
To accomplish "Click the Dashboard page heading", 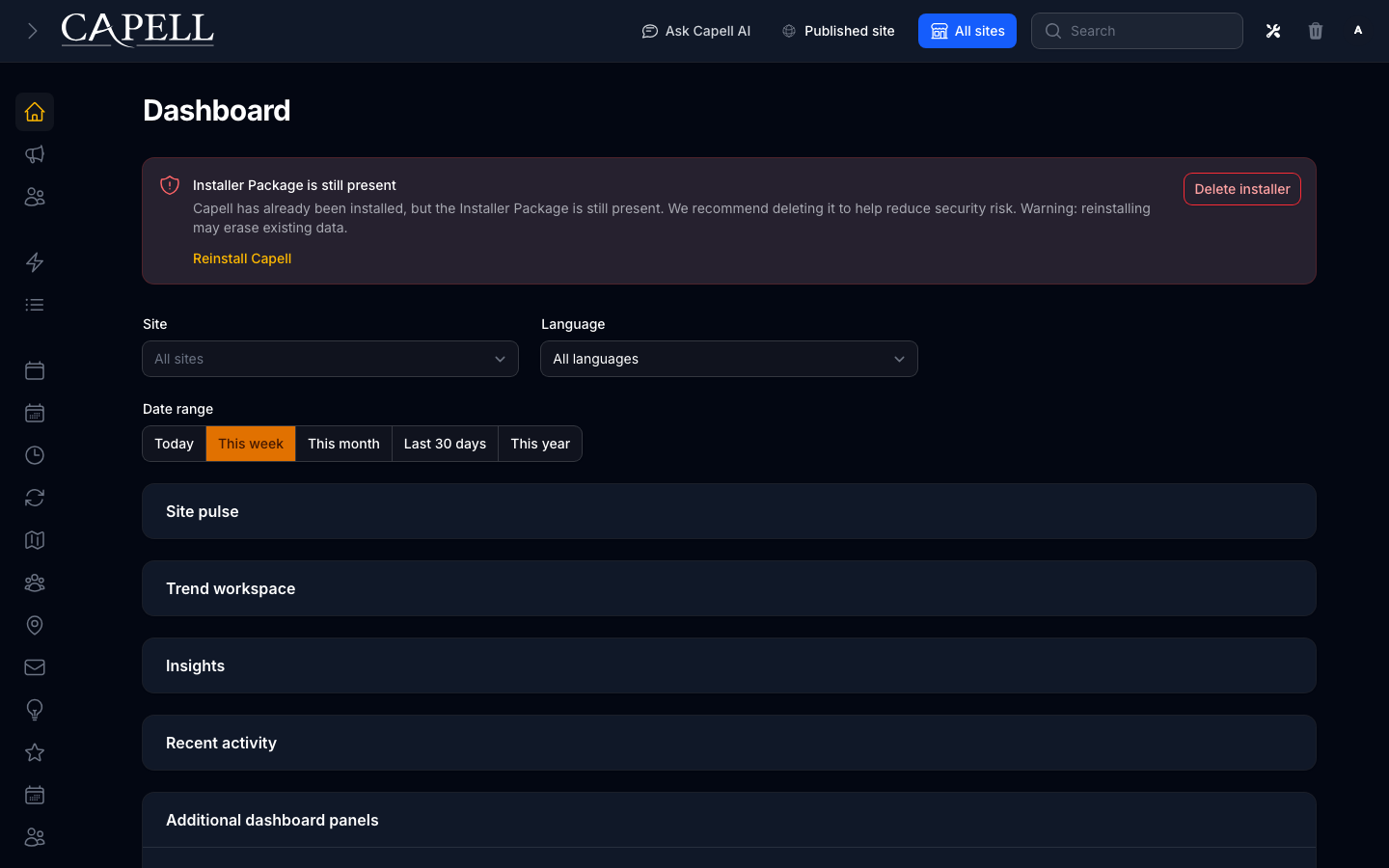I will click(216, 110).
